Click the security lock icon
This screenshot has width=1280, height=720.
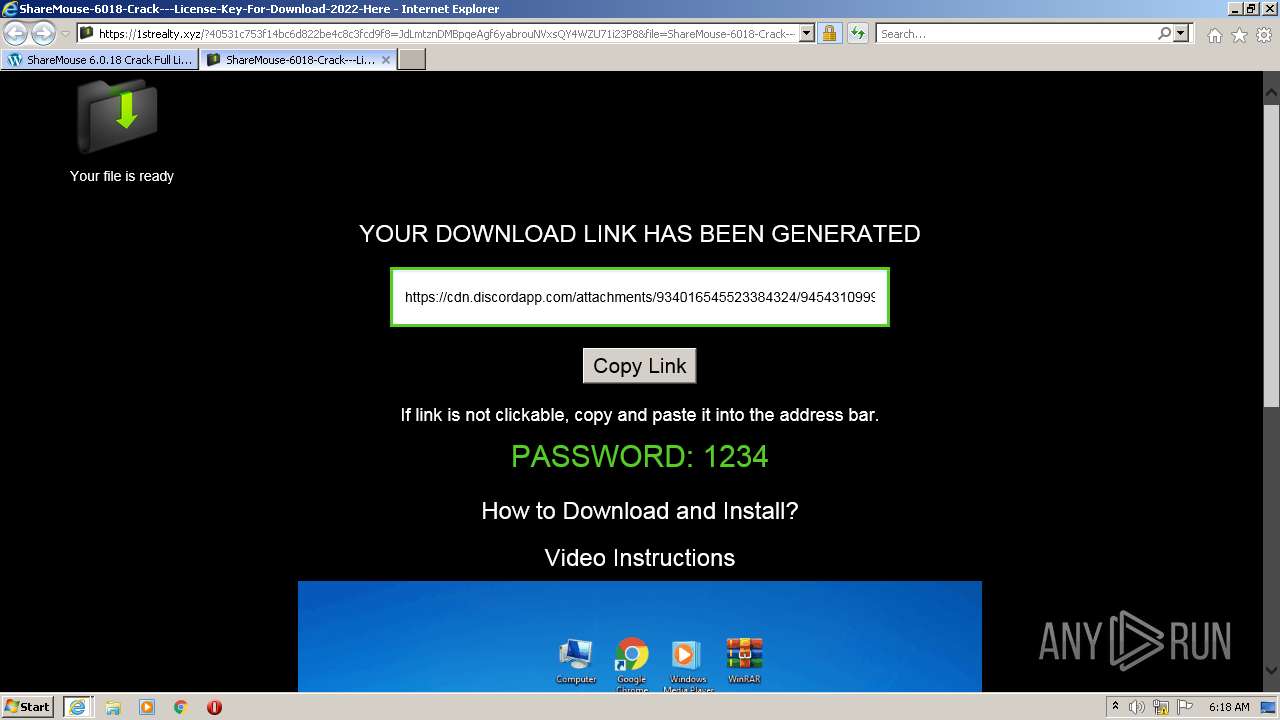829,34
